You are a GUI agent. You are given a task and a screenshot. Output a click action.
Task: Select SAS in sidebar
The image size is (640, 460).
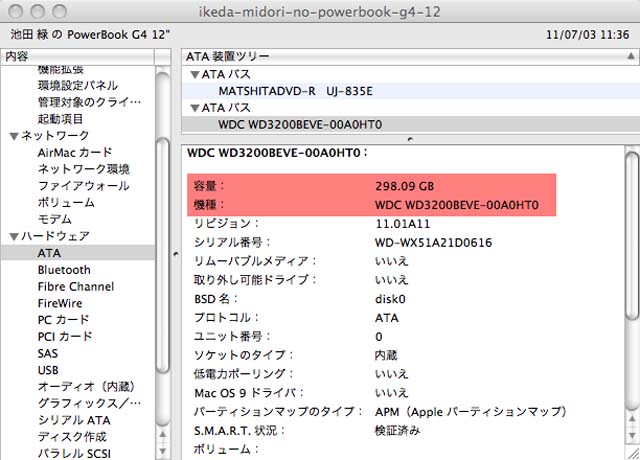point(48,353)
